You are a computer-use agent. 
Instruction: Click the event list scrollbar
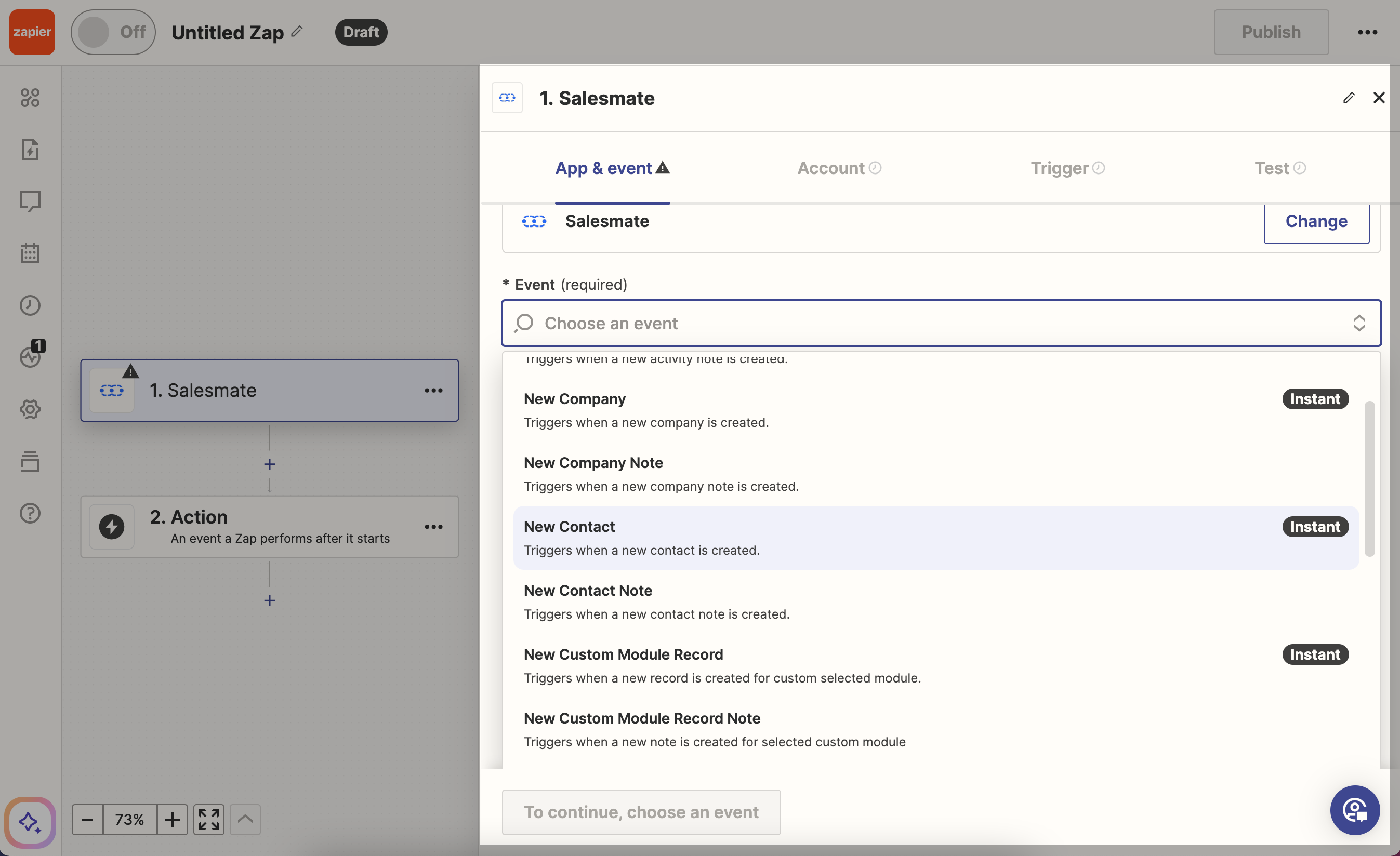point(1369,478)
